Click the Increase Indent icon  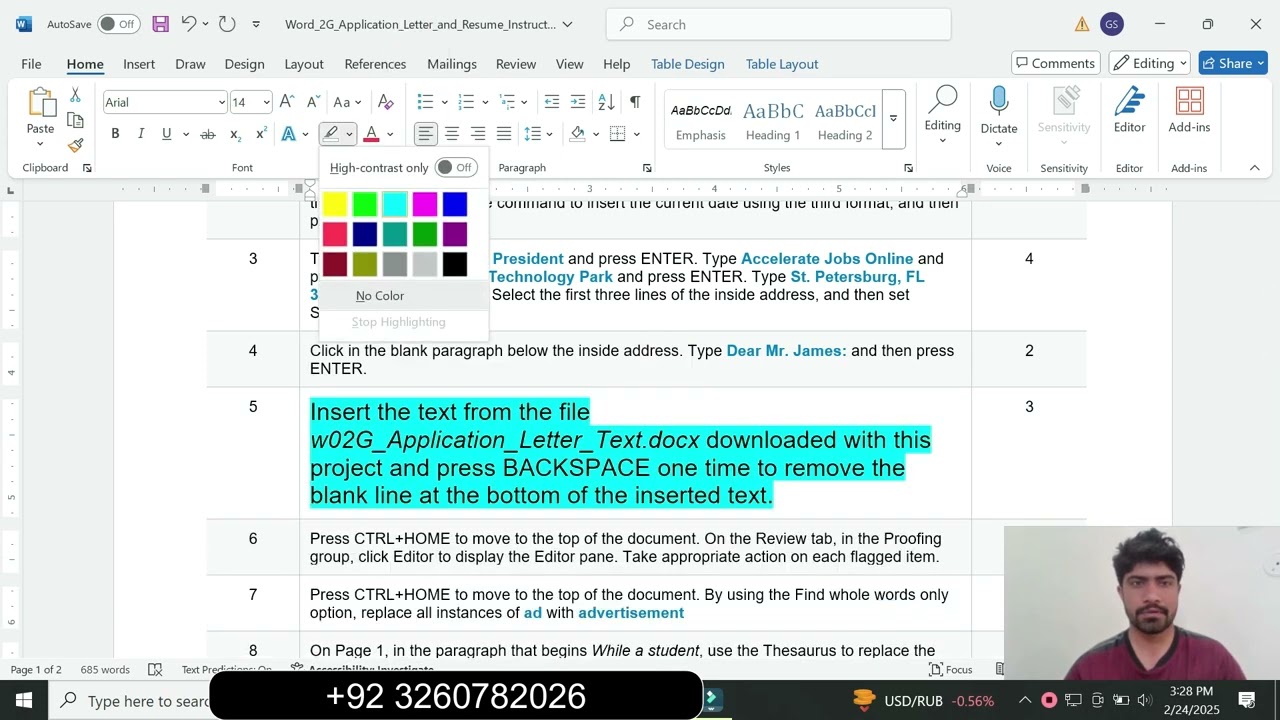578,102
